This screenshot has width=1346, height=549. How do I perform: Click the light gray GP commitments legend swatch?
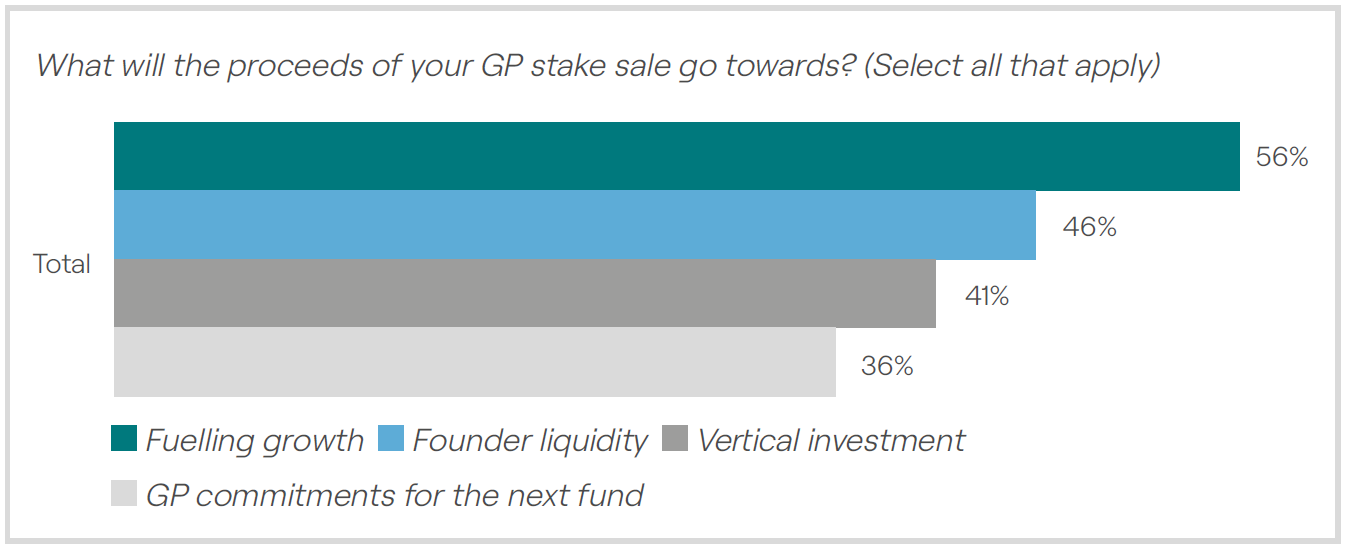[x=124, y=493]
